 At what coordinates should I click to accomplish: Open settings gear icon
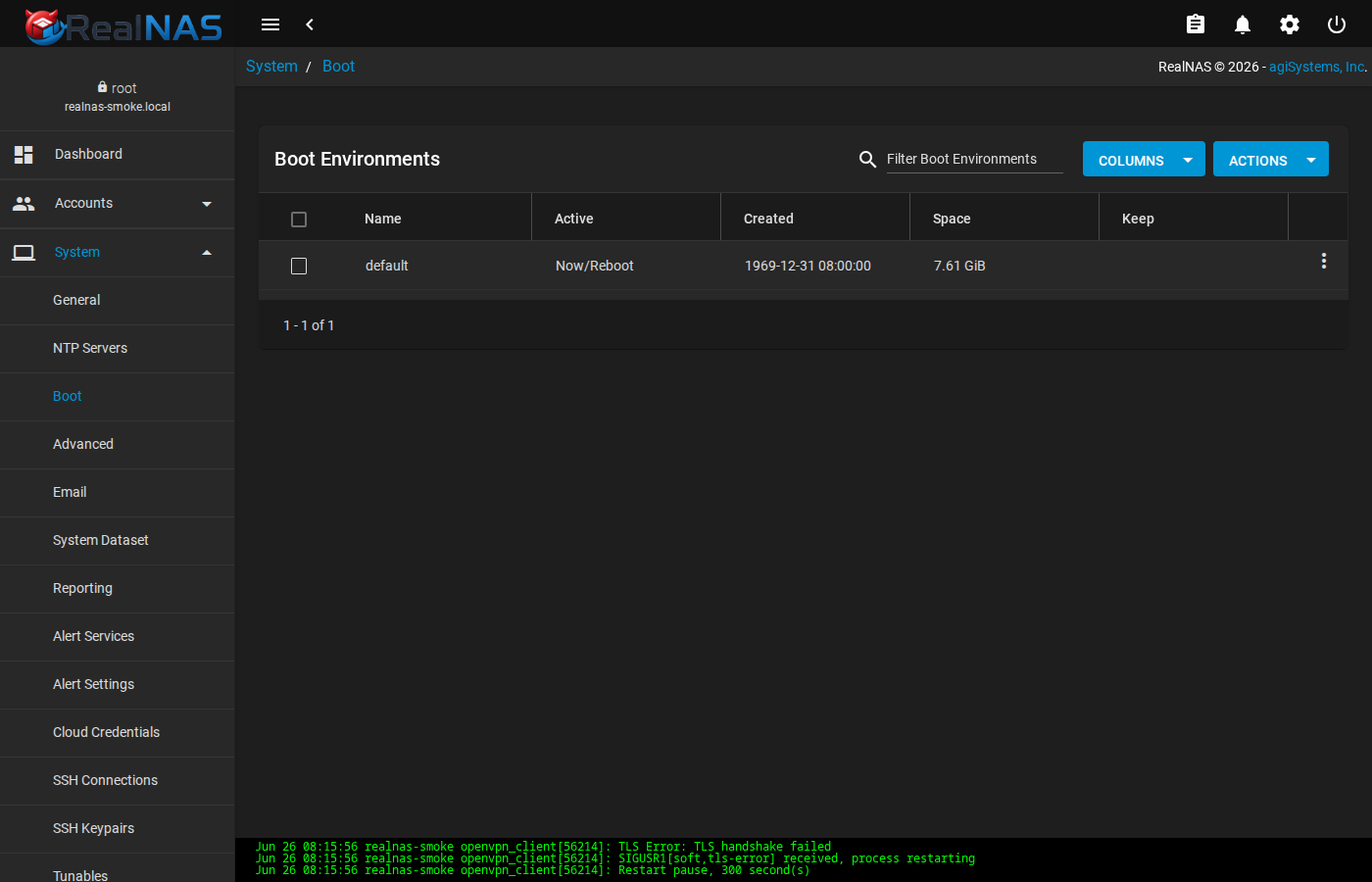[1290, 24]
